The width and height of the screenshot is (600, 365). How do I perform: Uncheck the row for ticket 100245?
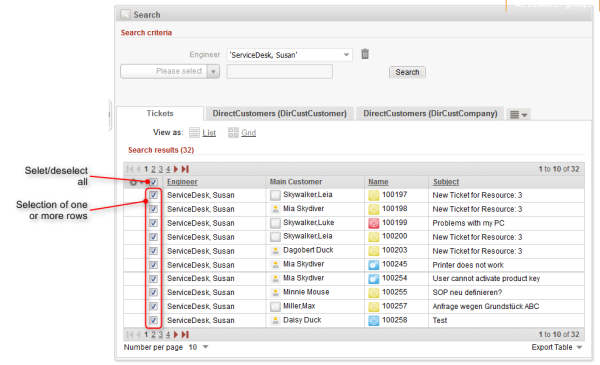[153, 265]
